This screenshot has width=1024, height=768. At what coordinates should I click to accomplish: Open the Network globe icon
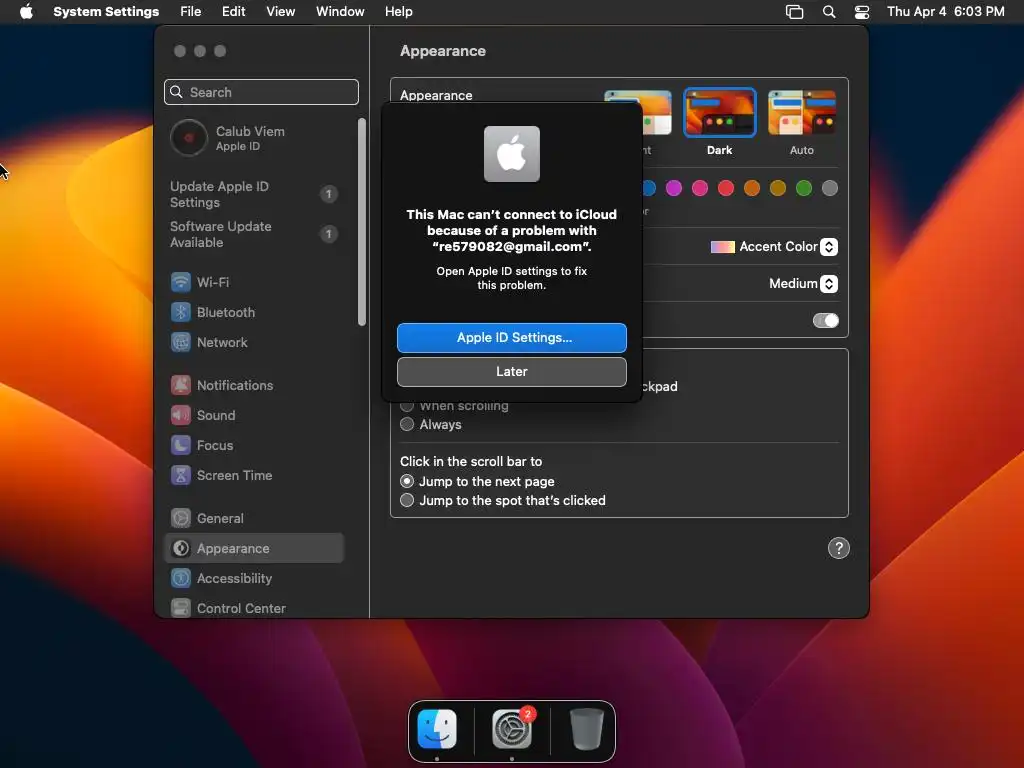(x=181, y=342)
